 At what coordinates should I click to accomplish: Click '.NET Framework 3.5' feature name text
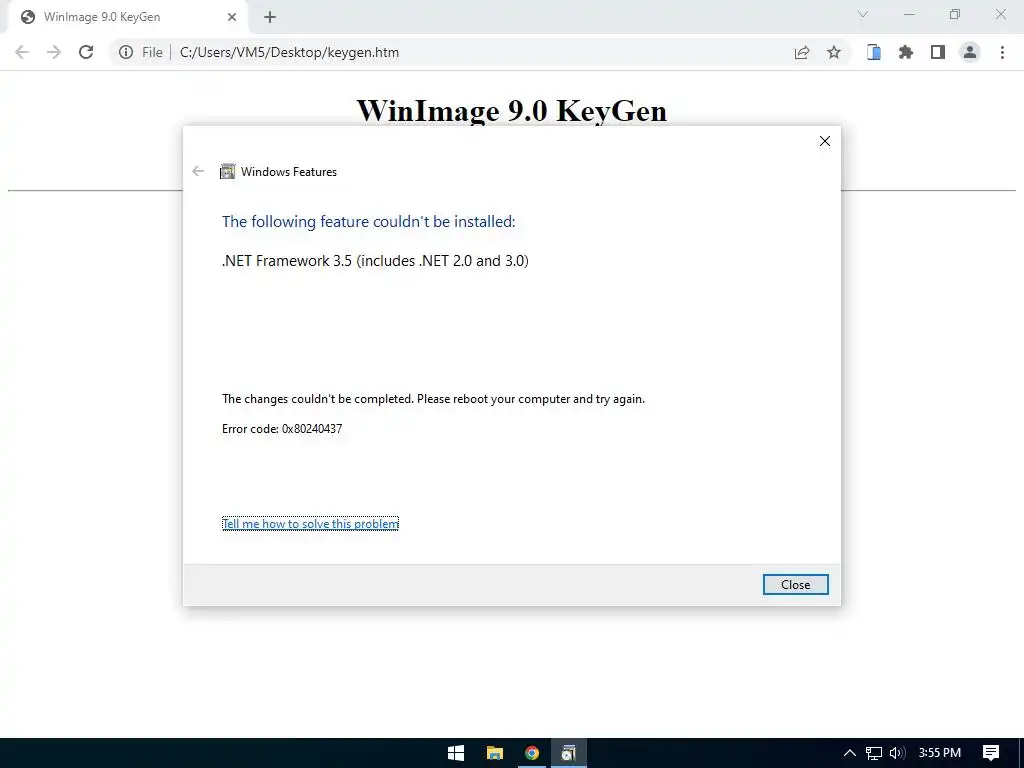[375, 261]
